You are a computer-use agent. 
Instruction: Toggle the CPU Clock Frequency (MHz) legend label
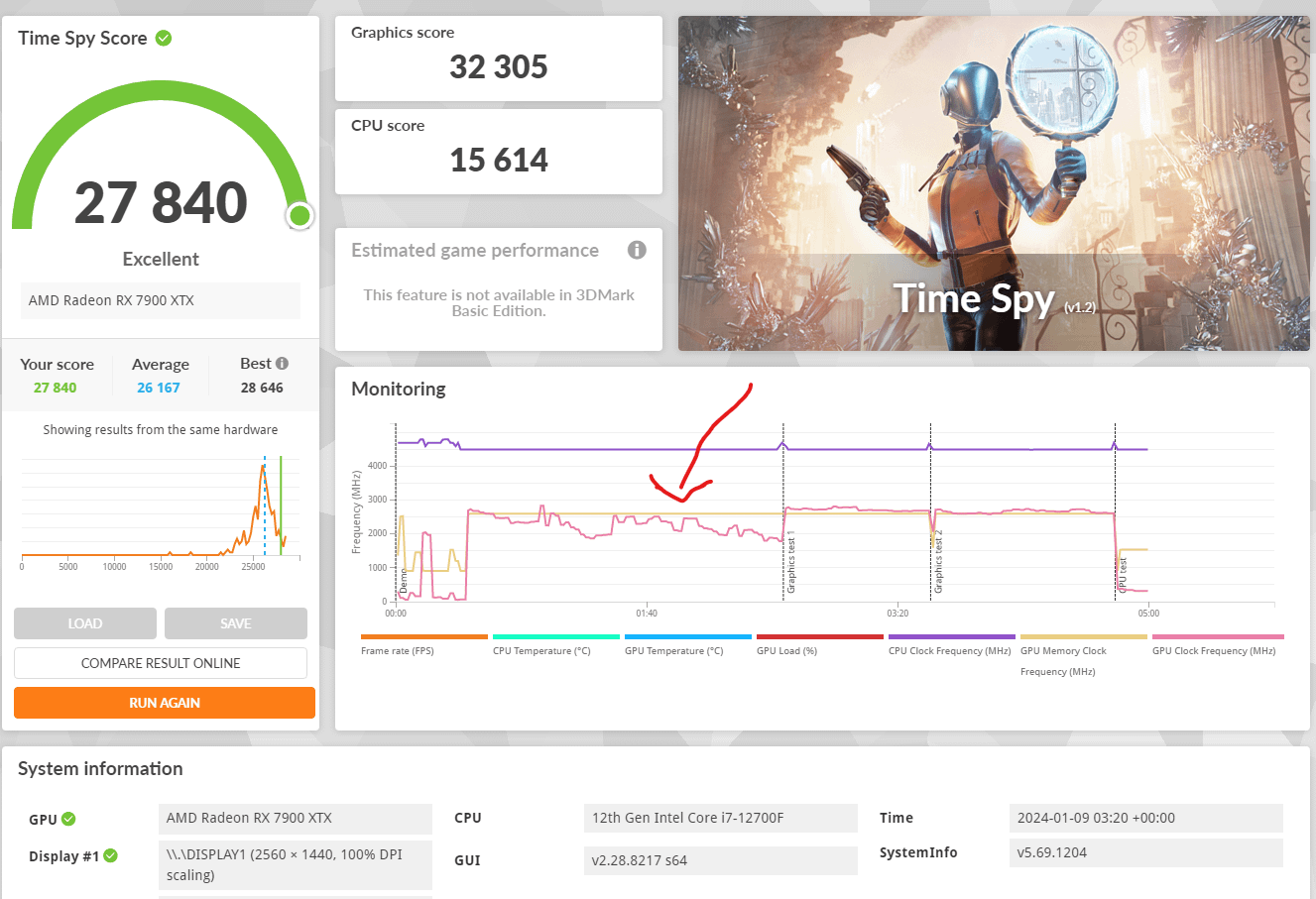pos(949,651)
